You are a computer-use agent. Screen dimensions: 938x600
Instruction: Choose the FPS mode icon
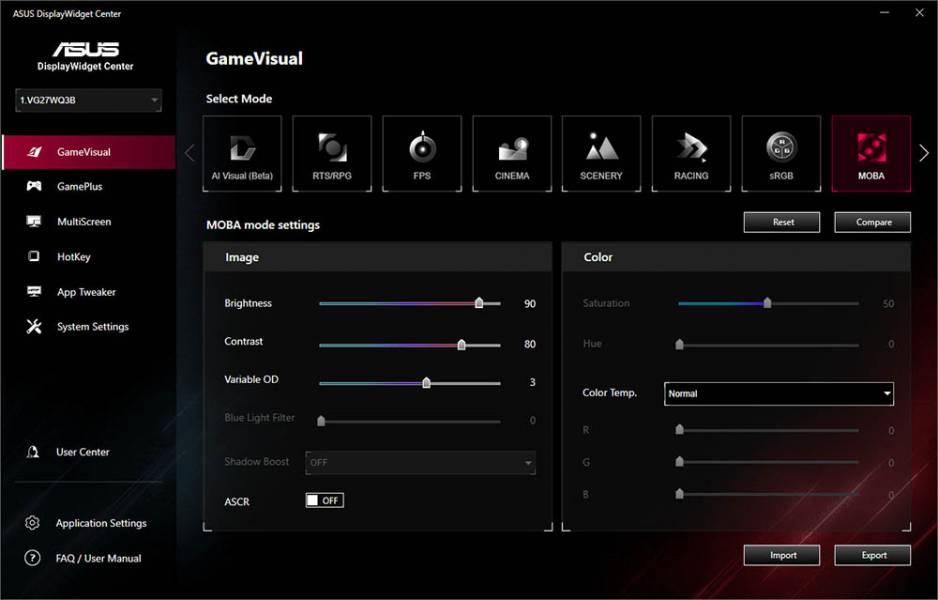[x=422, y=154]
